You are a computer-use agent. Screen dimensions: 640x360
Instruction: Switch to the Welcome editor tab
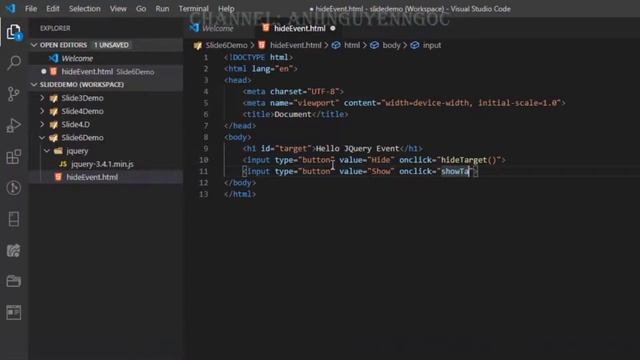pos(218,28)
